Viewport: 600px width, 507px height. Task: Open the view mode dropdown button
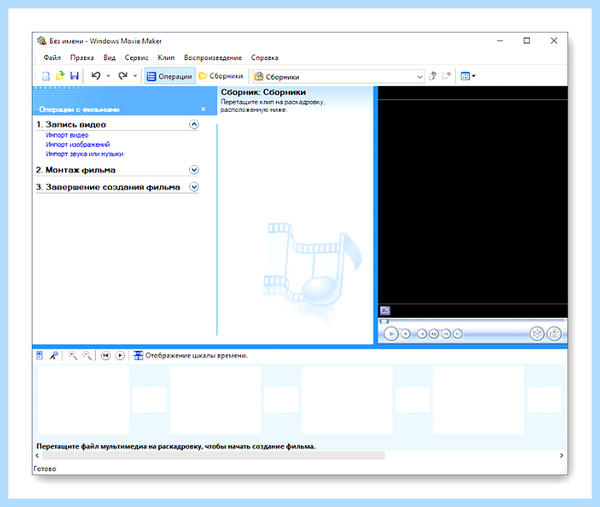click(x=468, y=76)
